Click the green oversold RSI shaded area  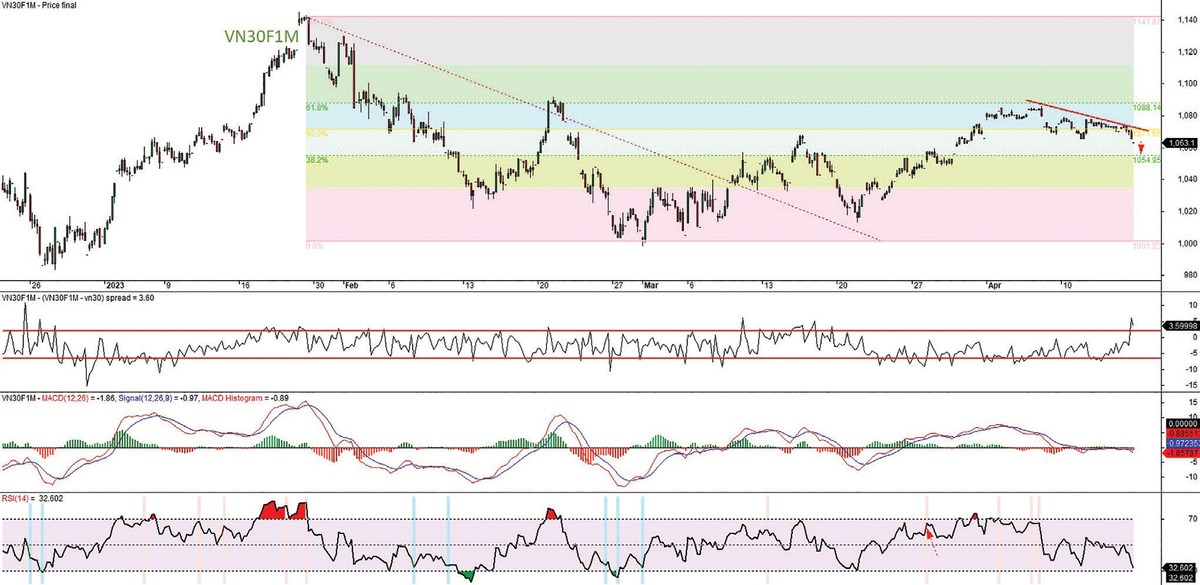(x=462, y=574)
